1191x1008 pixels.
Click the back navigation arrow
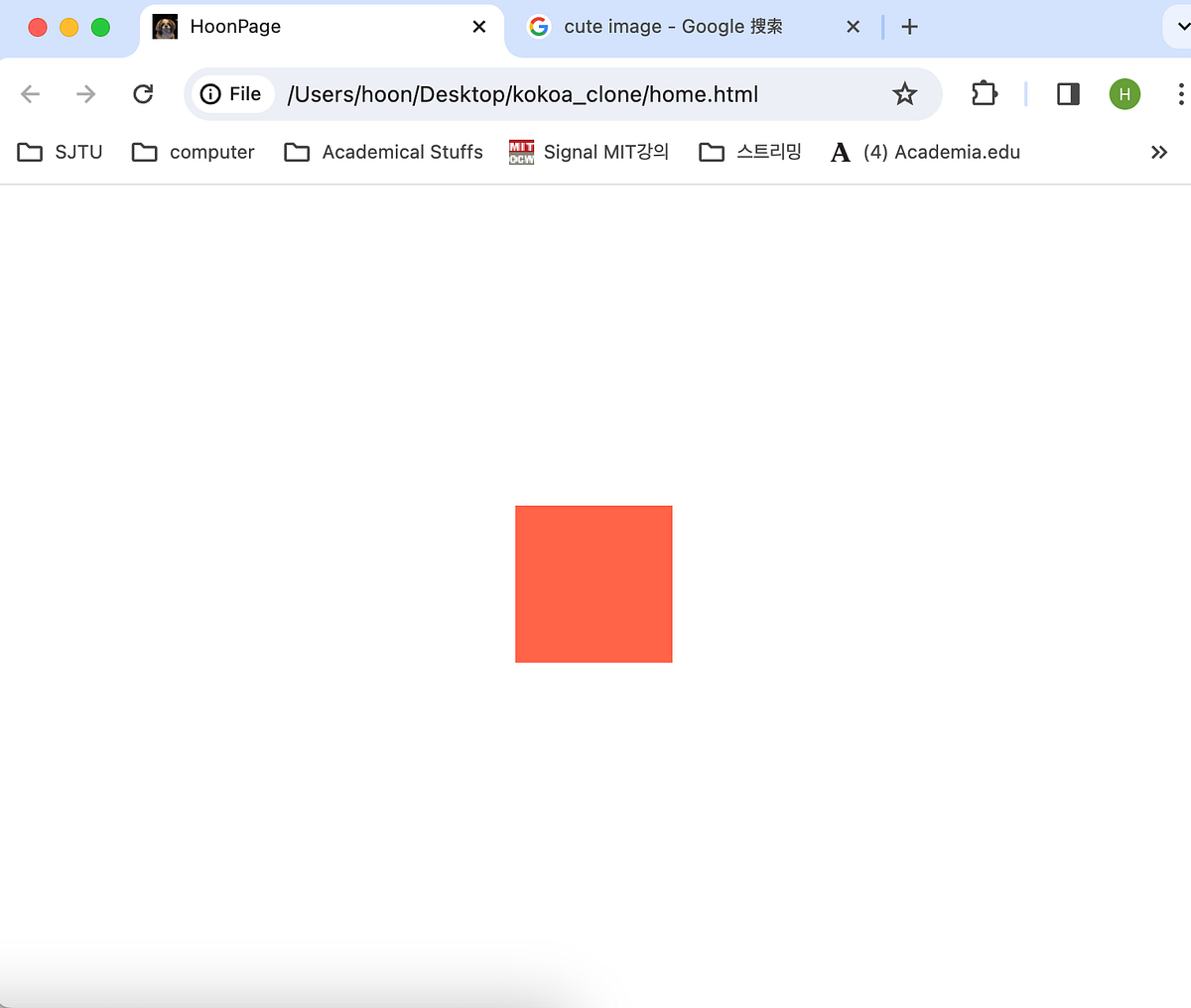(x=30, y=93)
